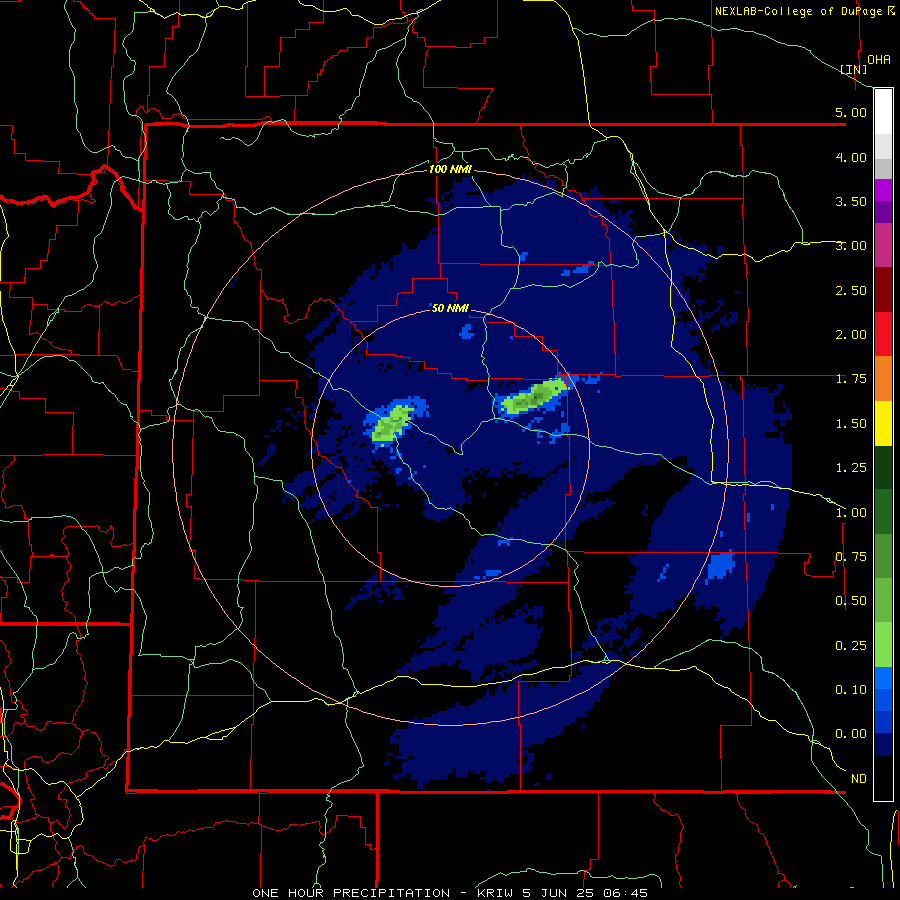Click the 3.50 scale value
Viewport: 900px width, 900px height.
coord(851,201)
